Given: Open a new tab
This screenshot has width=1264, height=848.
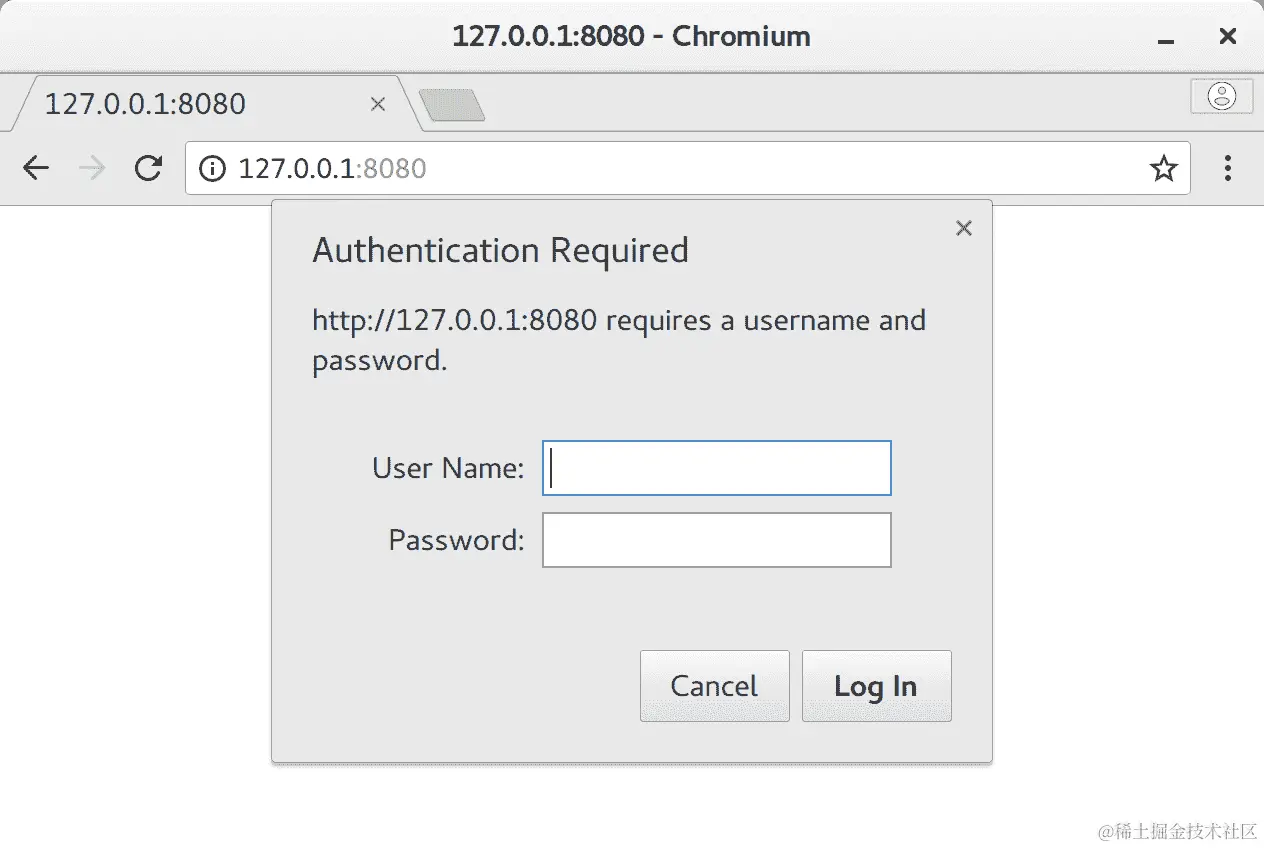Looking at the screenshot, I should point(452,105).
